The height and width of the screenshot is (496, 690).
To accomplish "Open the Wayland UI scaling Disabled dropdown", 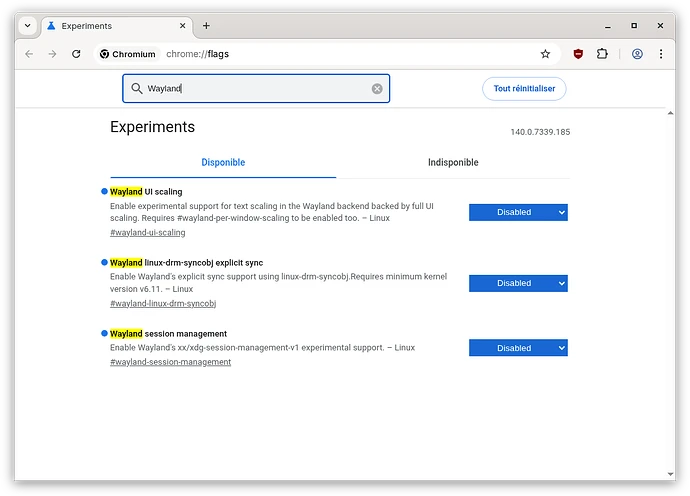I will [518, 212].
